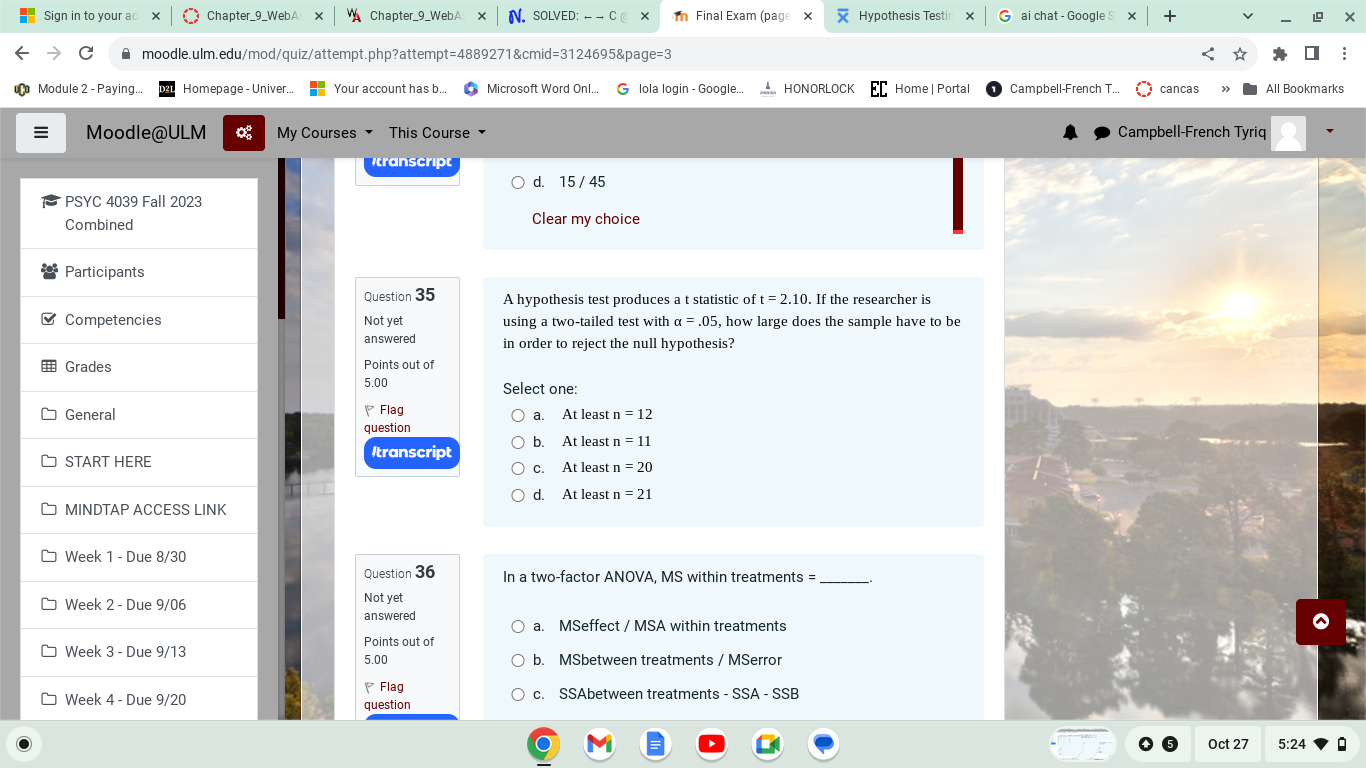1366x768 pixels.
Task: Open a new browser tab
Action: pos(1170,16)
